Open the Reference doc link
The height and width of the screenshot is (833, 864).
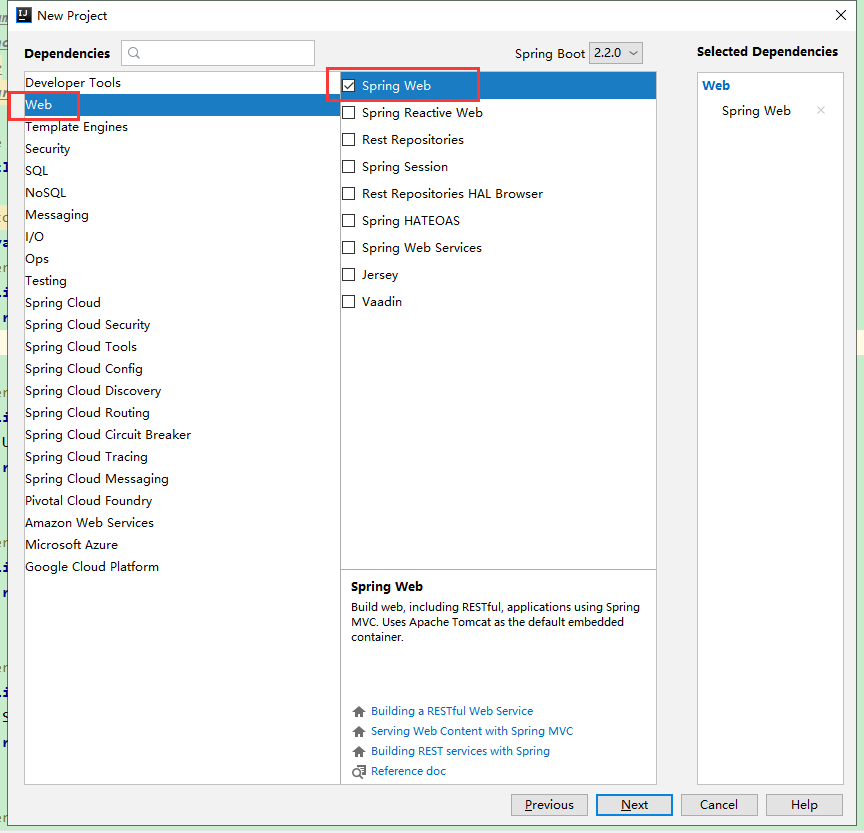click(x=408, y=771)
